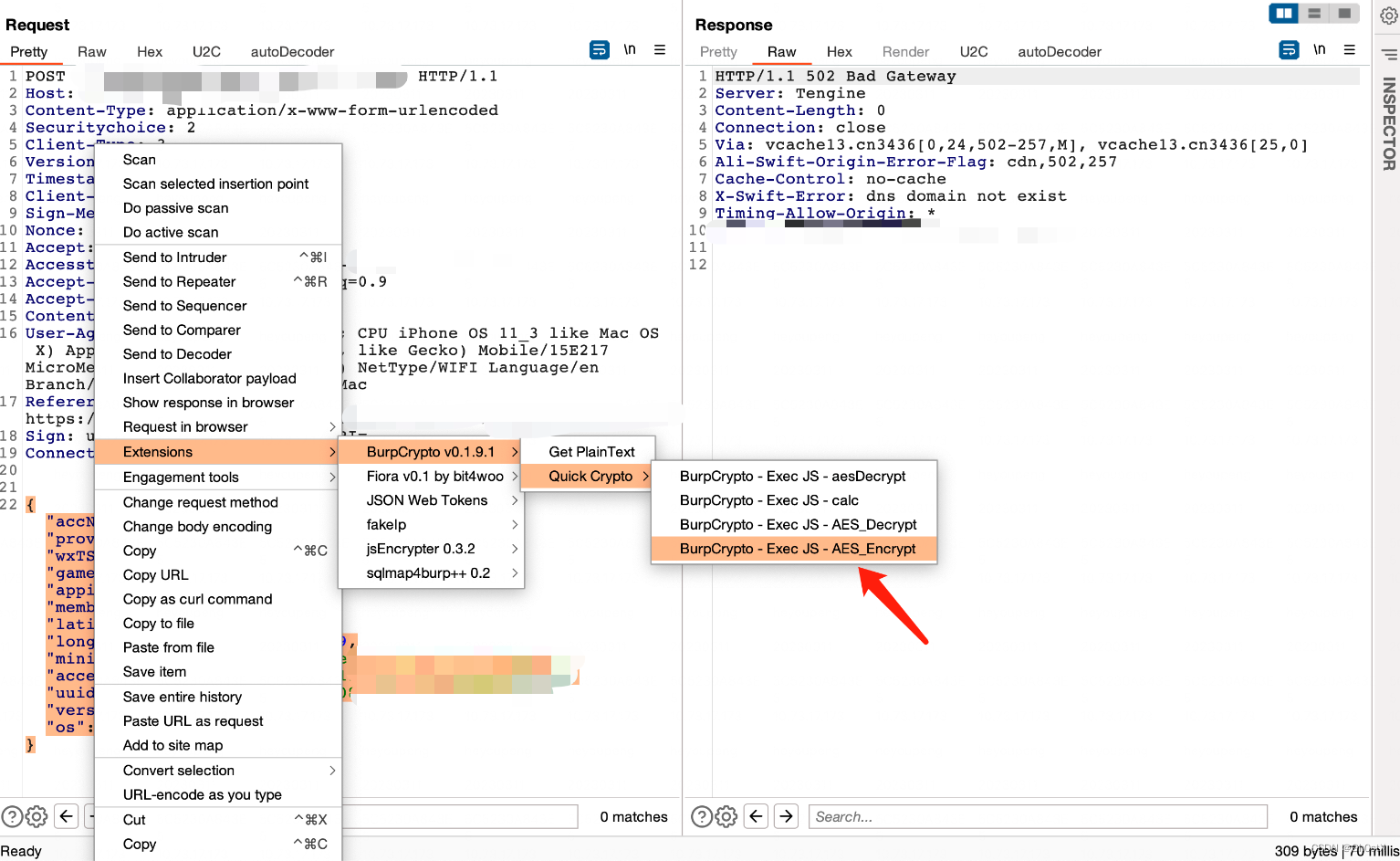Select top-bottom layout view icon

point(1314,13)
